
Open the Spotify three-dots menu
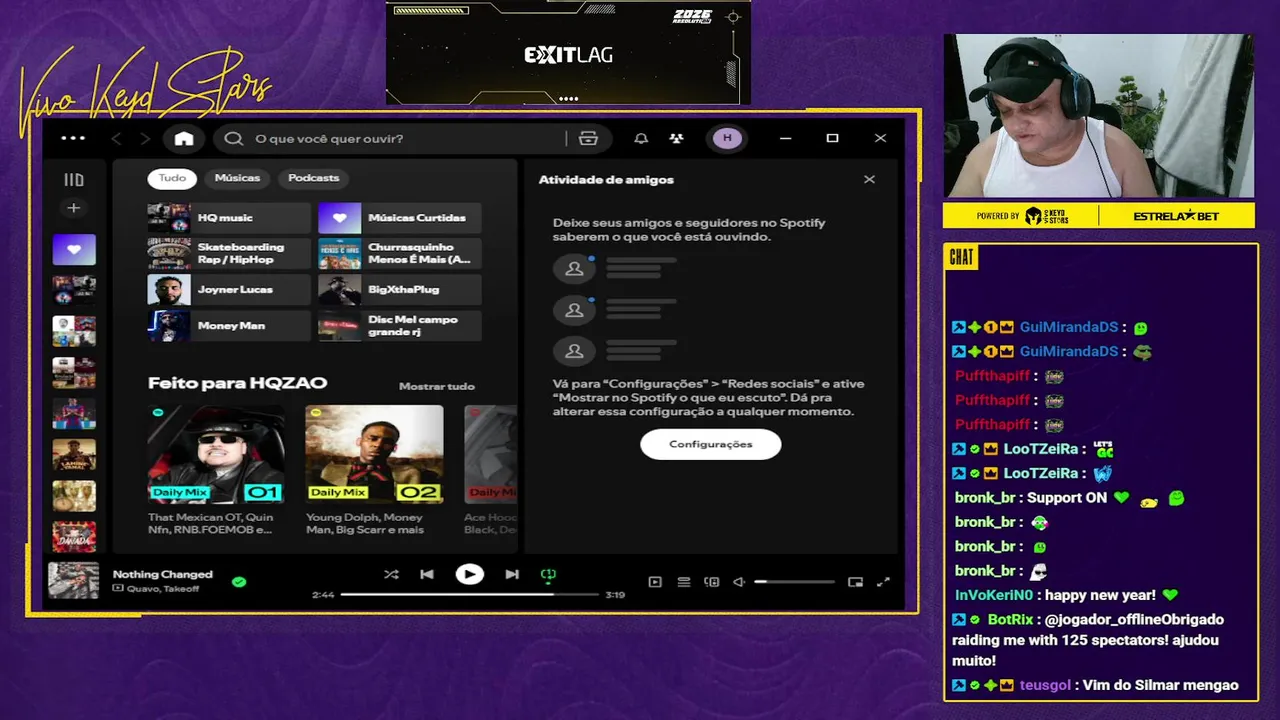point(73,138)
